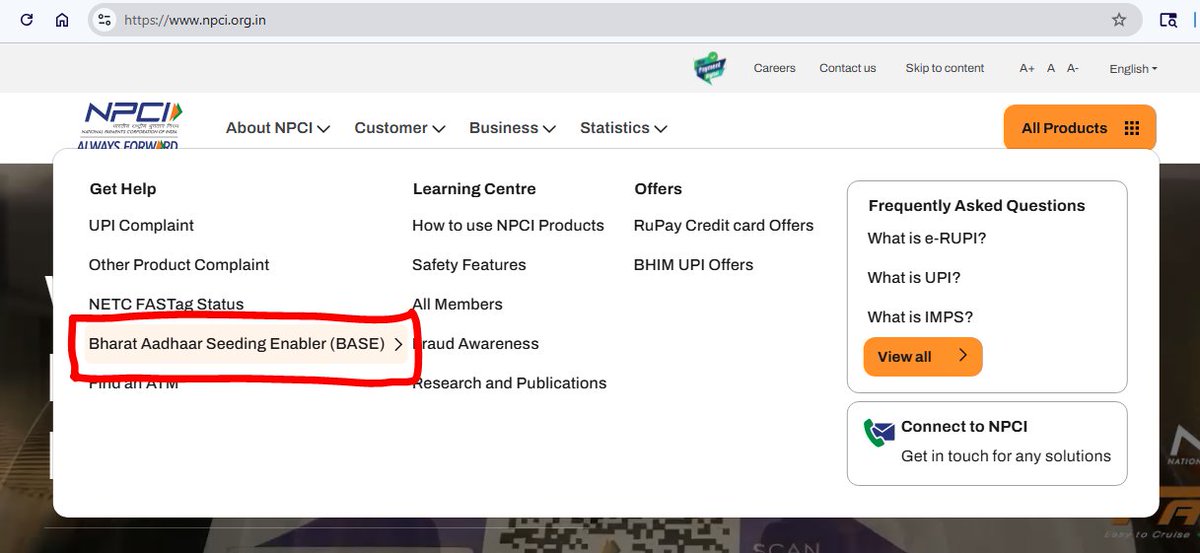Viewport: 1200px width, 553px height.
Task: Open the Contact us link
Action: [848, 68]
